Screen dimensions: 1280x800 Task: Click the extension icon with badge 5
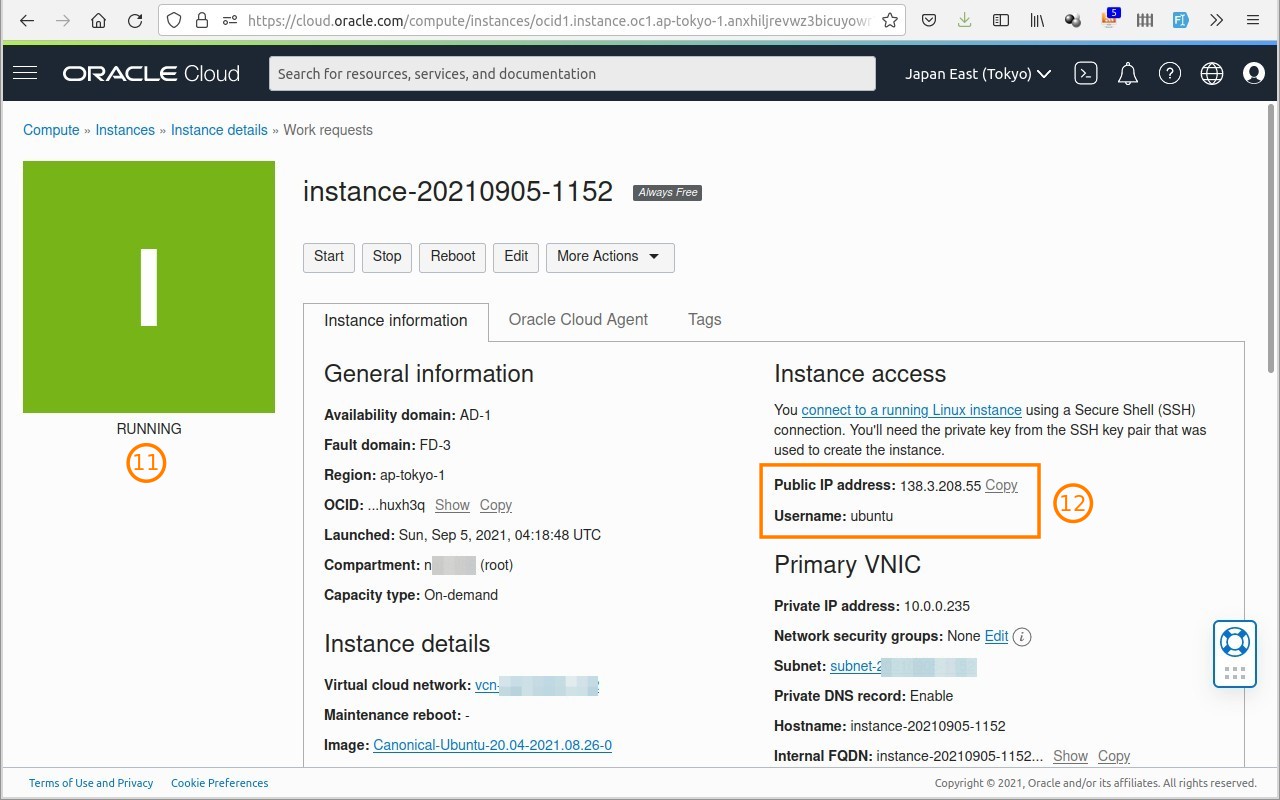[1109, 18]
